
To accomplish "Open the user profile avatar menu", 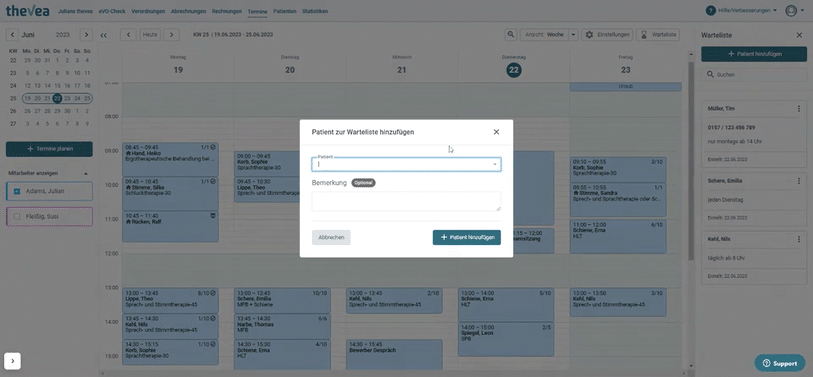I will pos(791,10).
